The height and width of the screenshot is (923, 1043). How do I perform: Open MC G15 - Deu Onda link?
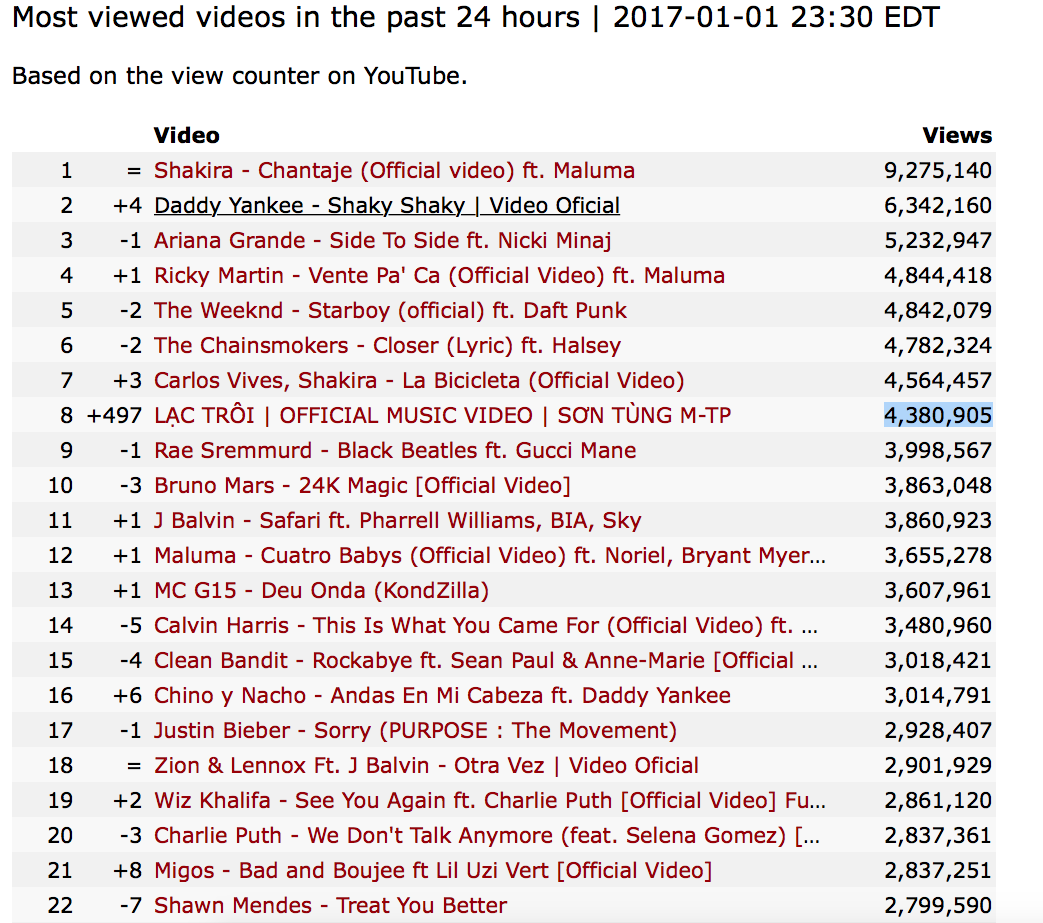point(321,591)
